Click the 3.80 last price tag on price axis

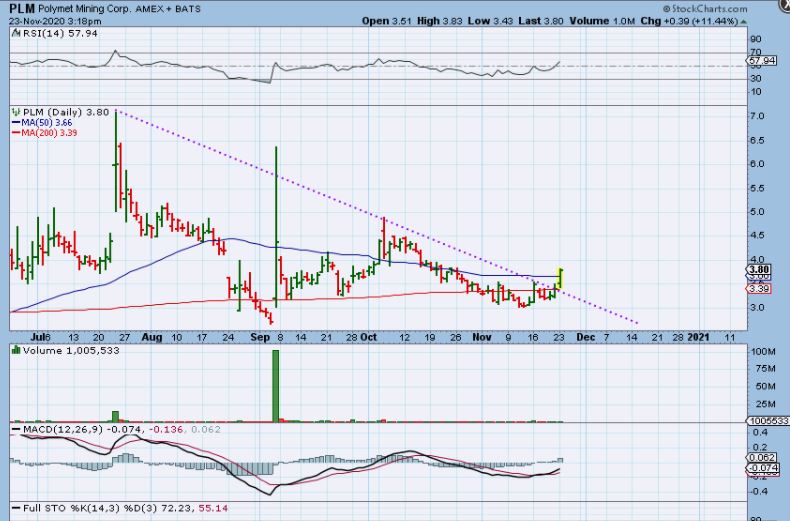(760, 270)
